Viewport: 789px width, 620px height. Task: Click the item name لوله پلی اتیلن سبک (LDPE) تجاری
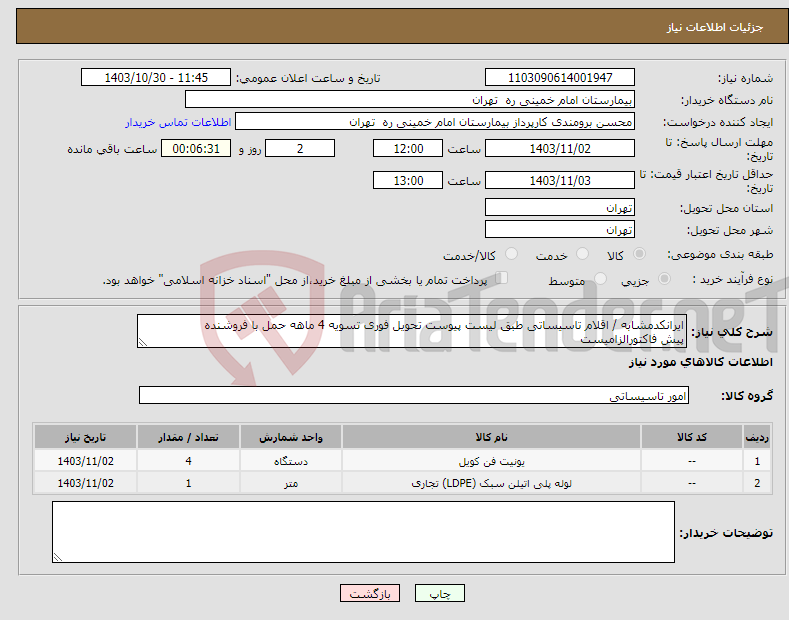491,483
